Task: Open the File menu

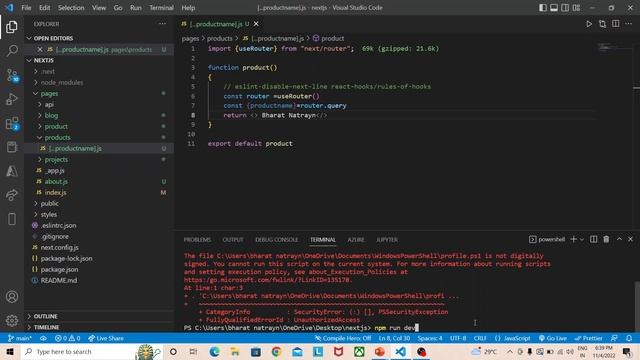Action: (x=26, y=8)
